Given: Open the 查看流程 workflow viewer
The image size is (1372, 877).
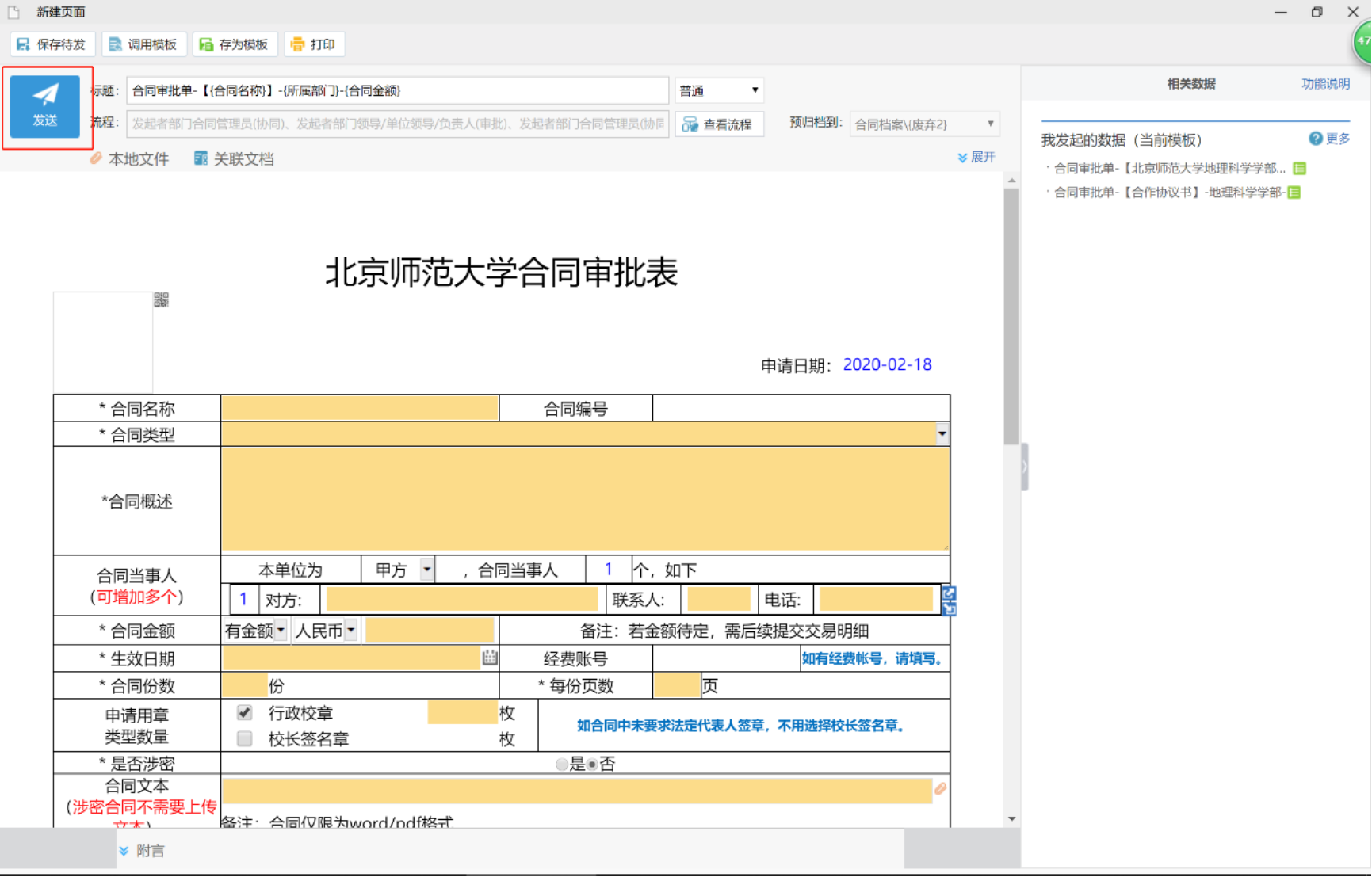Looking at the screenshot, I should (x=718, y=124).
